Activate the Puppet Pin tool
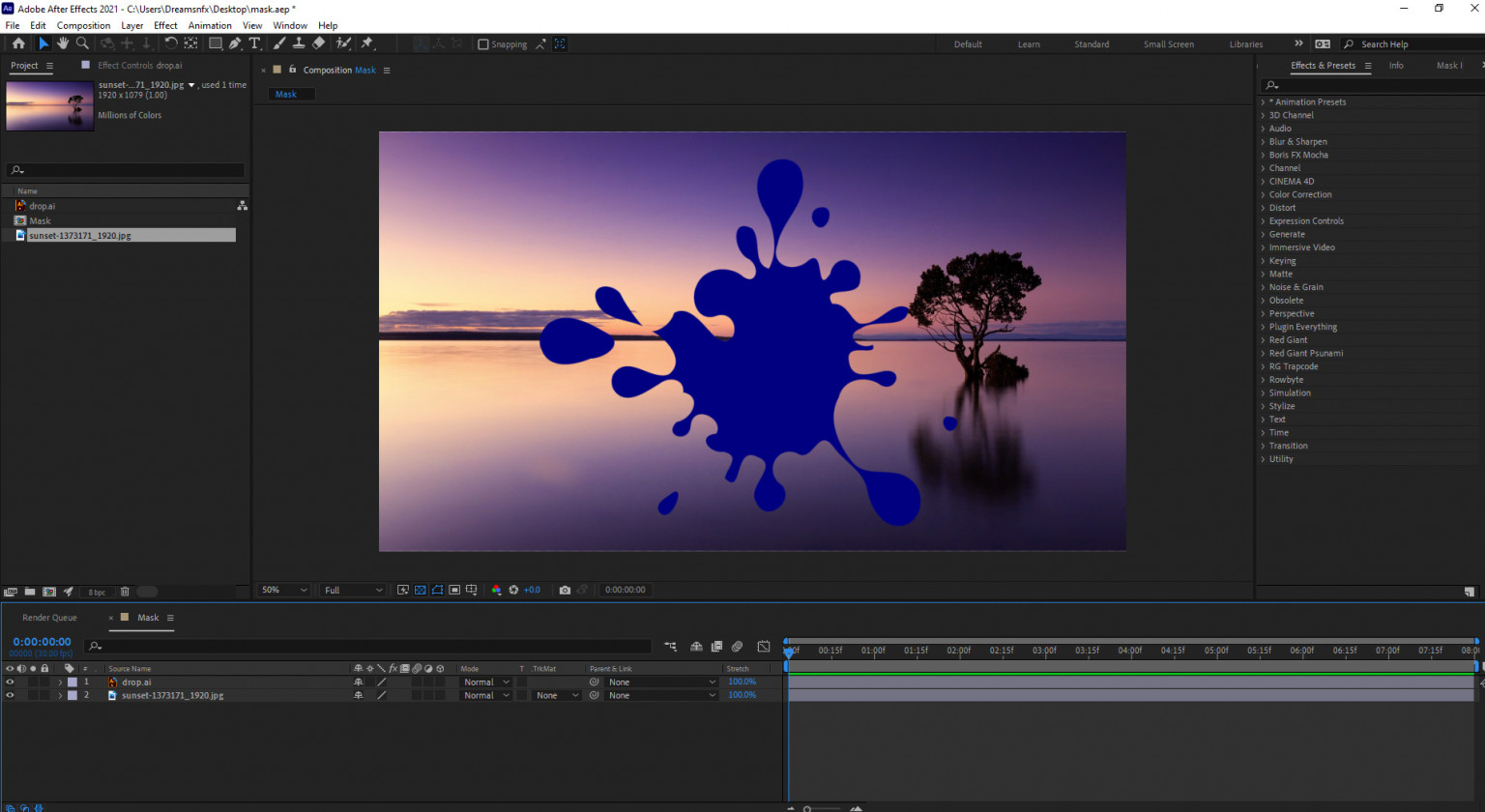Screen dimensions: 1485x812 coord(367,43)
